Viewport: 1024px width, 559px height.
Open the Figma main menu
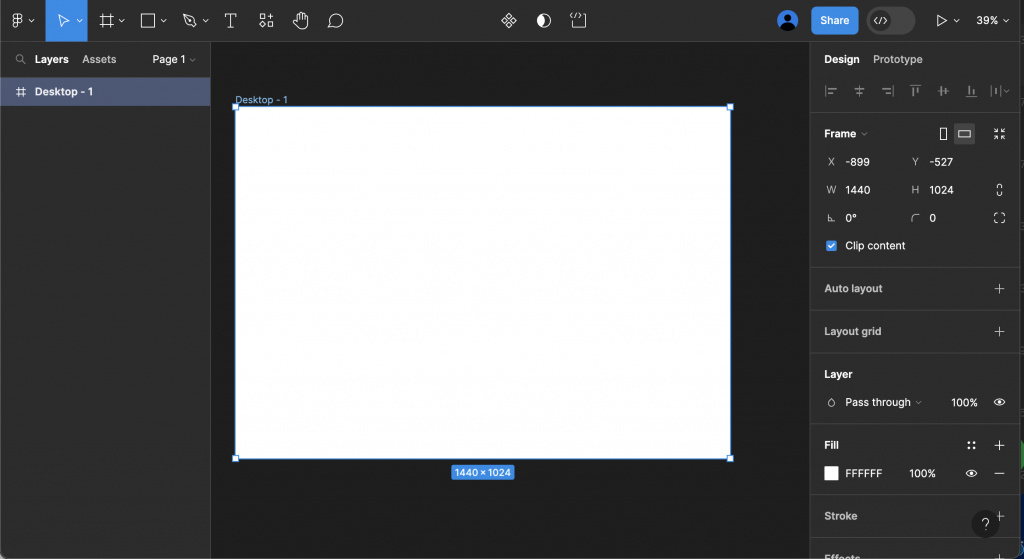[x=22, y=21]
